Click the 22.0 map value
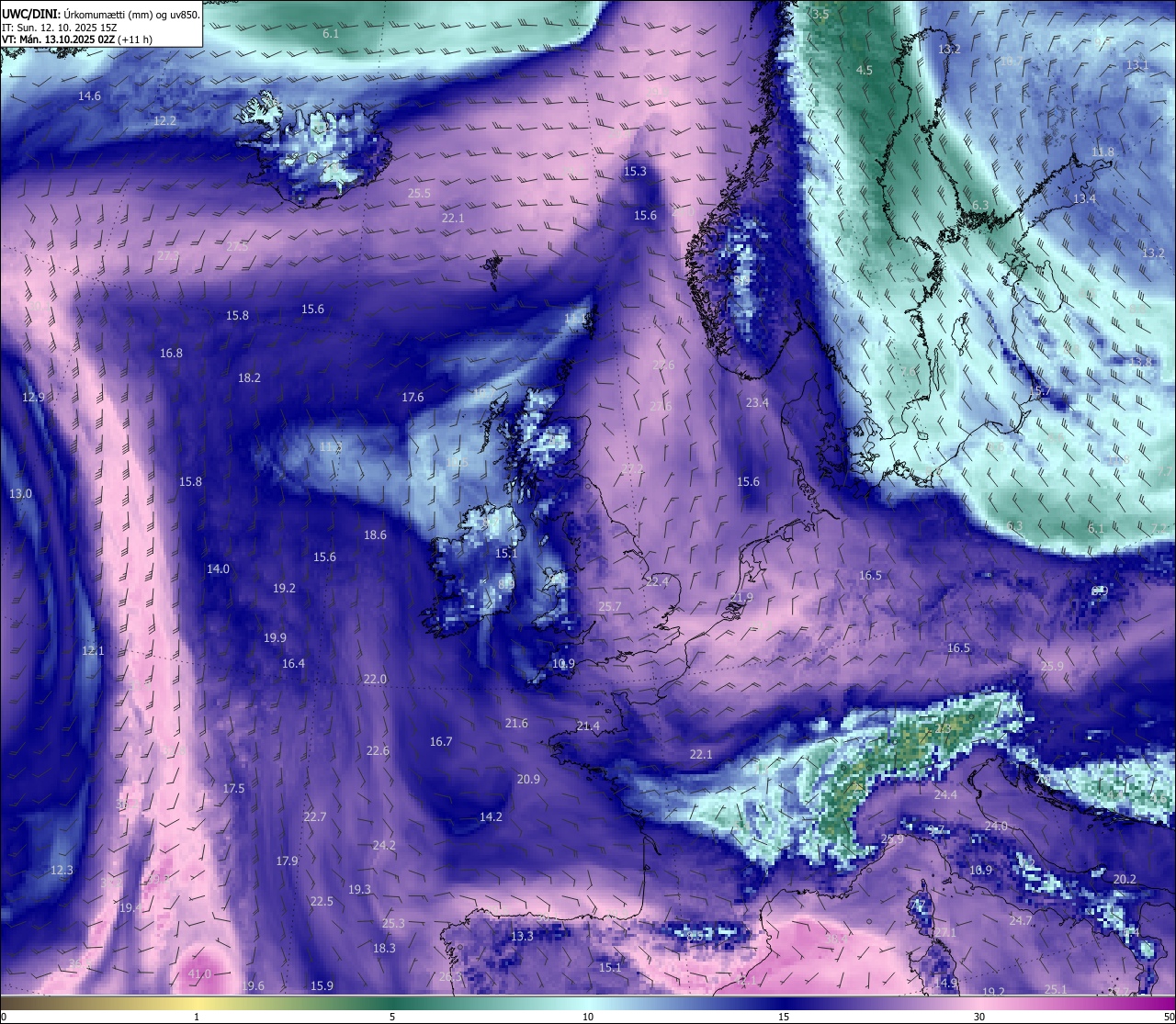The width and height of the screenshot is (1176, 1024). click(375, 679)
